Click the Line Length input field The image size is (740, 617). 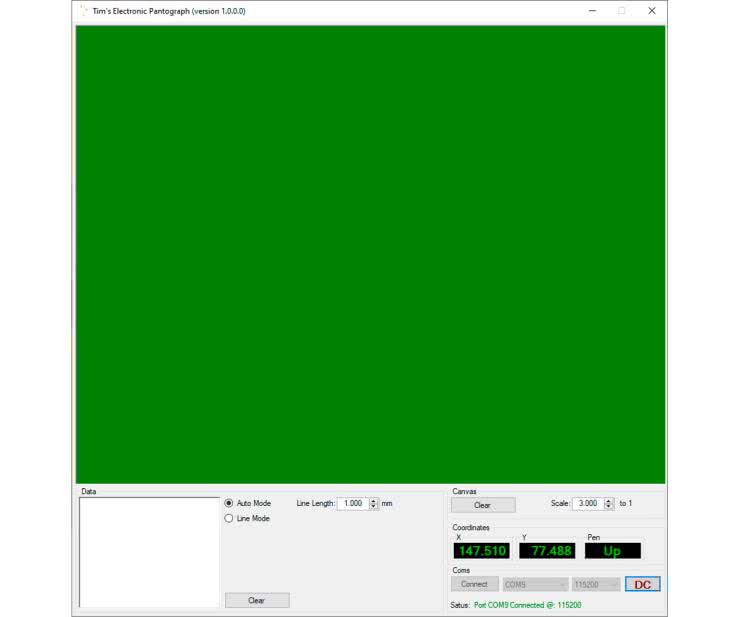click(x=352, y=503)
